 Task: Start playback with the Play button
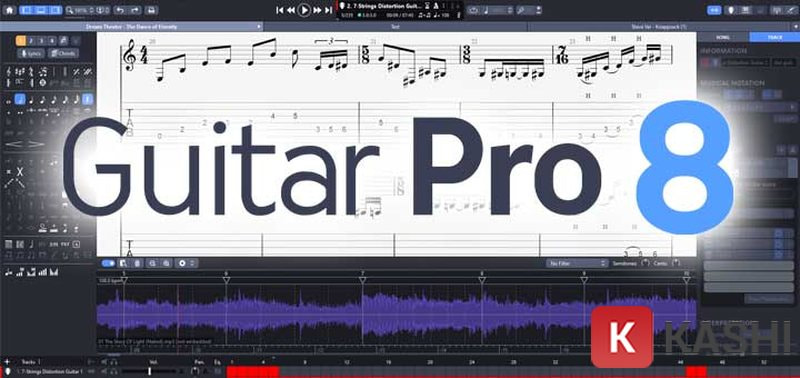tap(304, 10)
